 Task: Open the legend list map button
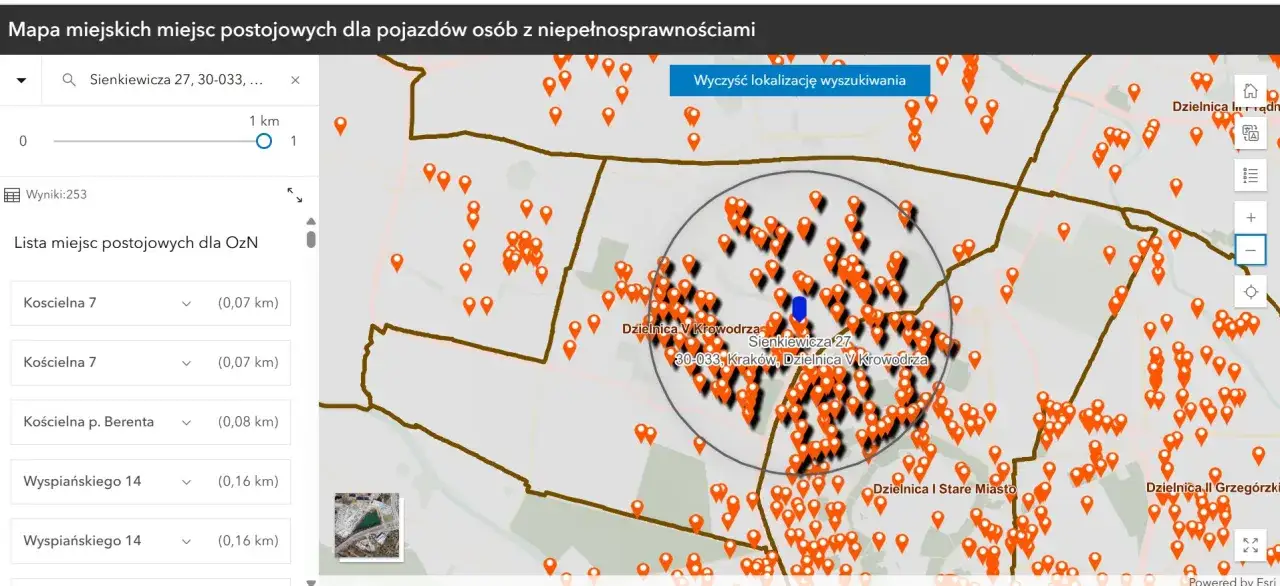click(x=1250, y=176)
